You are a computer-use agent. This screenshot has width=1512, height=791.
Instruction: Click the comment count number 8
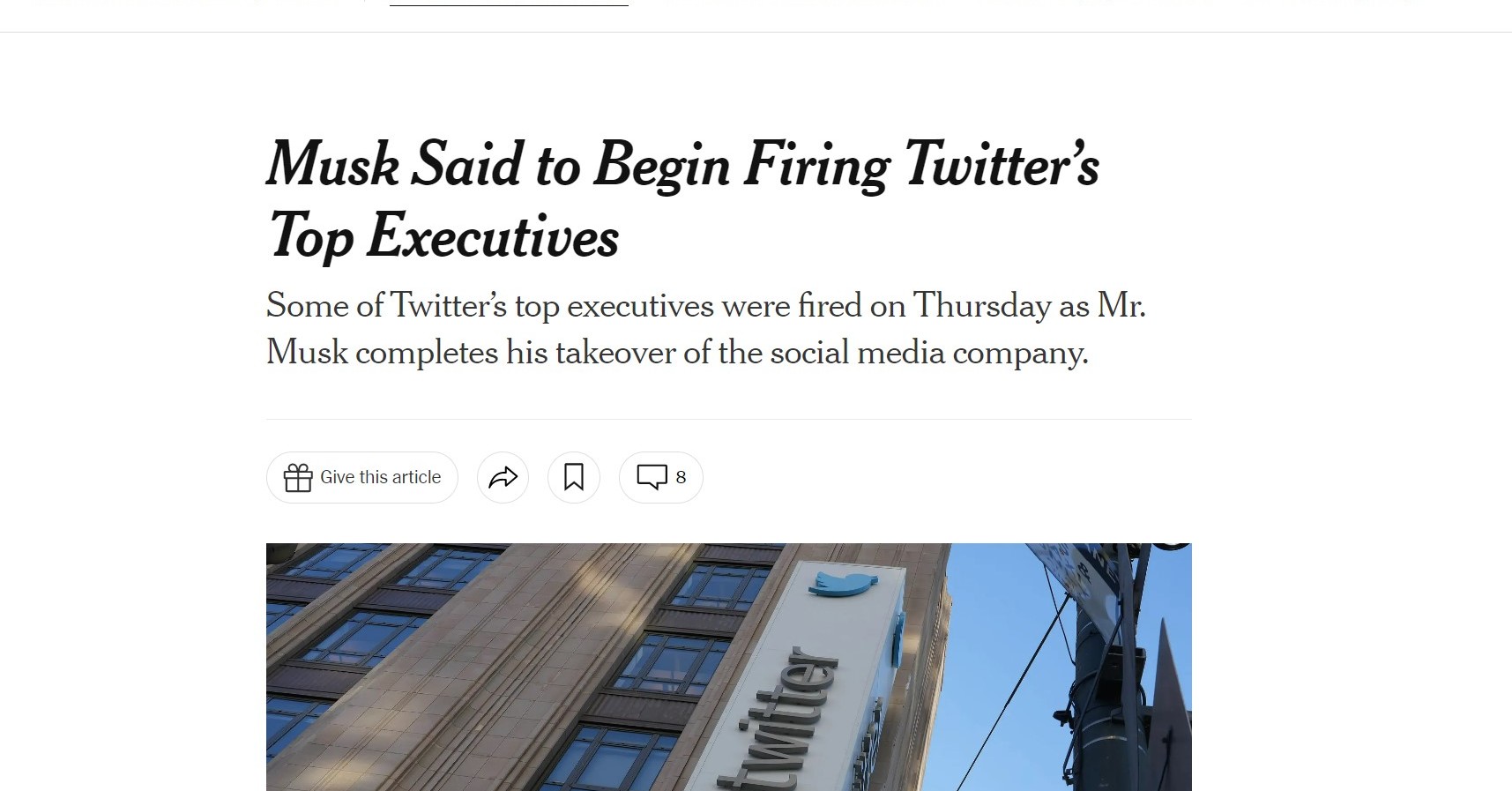681,478
